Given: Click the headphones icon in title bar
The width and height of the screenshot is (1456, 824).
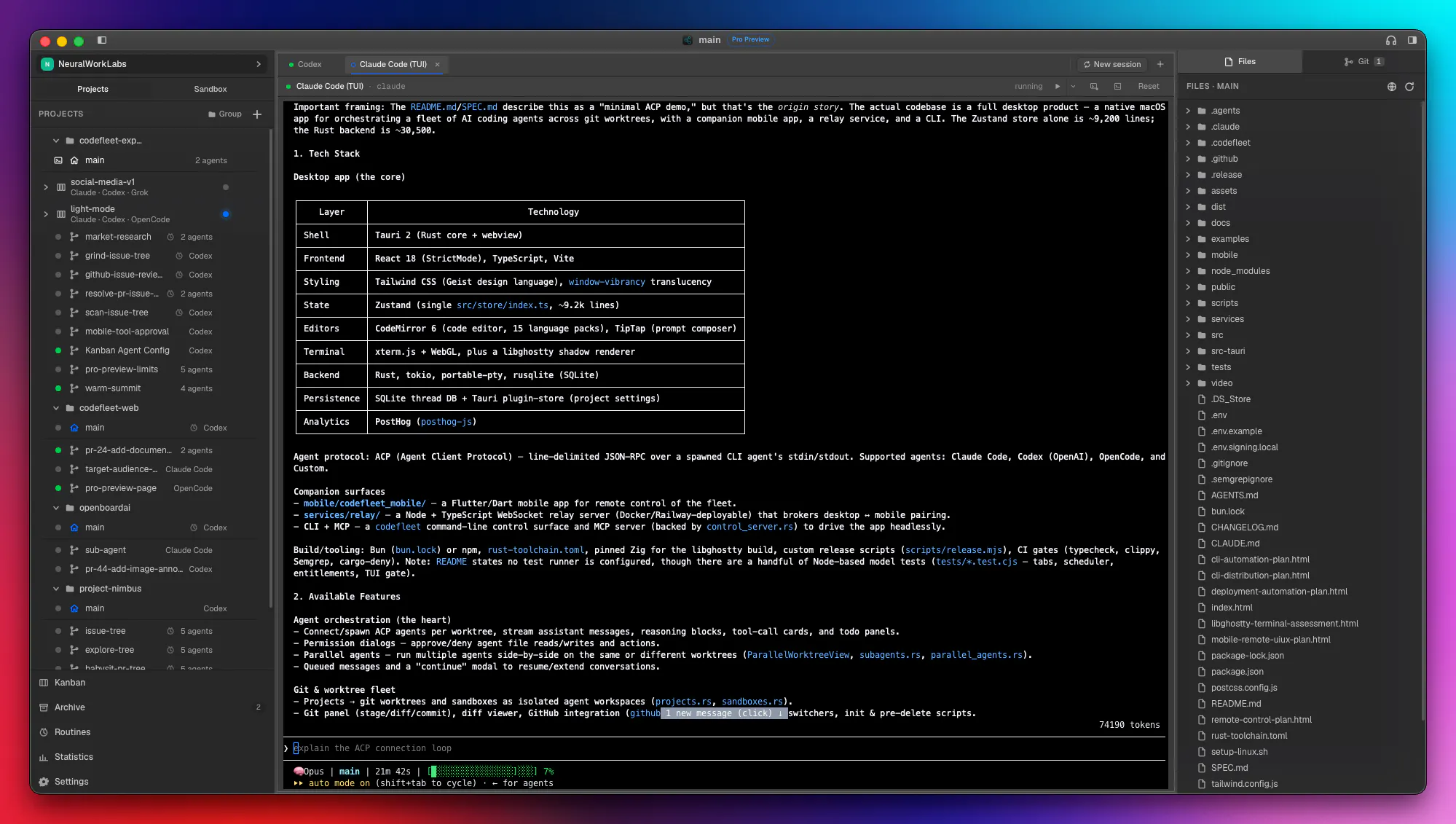Looking at the screenshot, I should pos(1391,40).
